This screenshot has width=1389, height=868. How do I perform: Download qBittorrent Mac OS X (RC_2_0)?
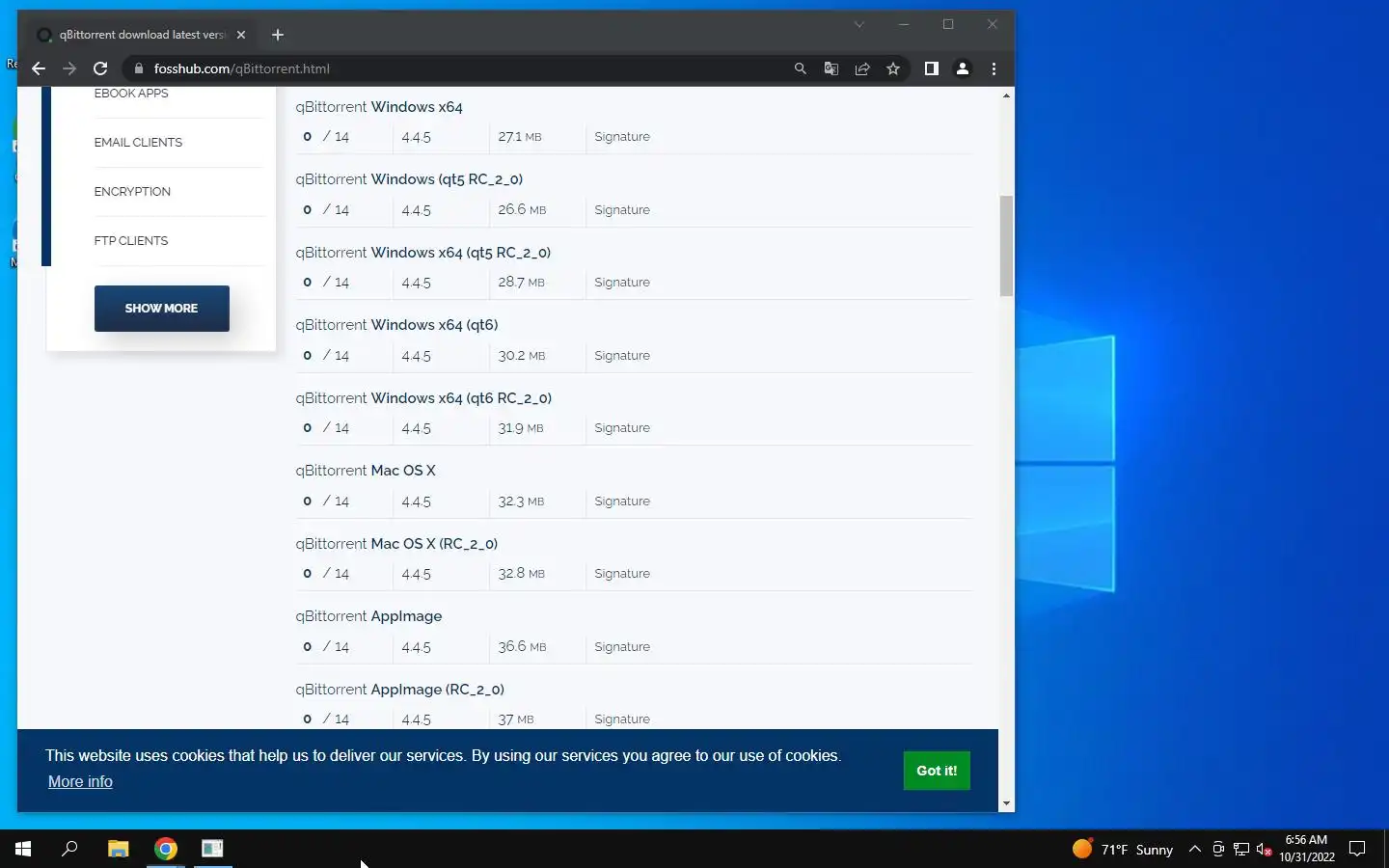coord(396,544)
